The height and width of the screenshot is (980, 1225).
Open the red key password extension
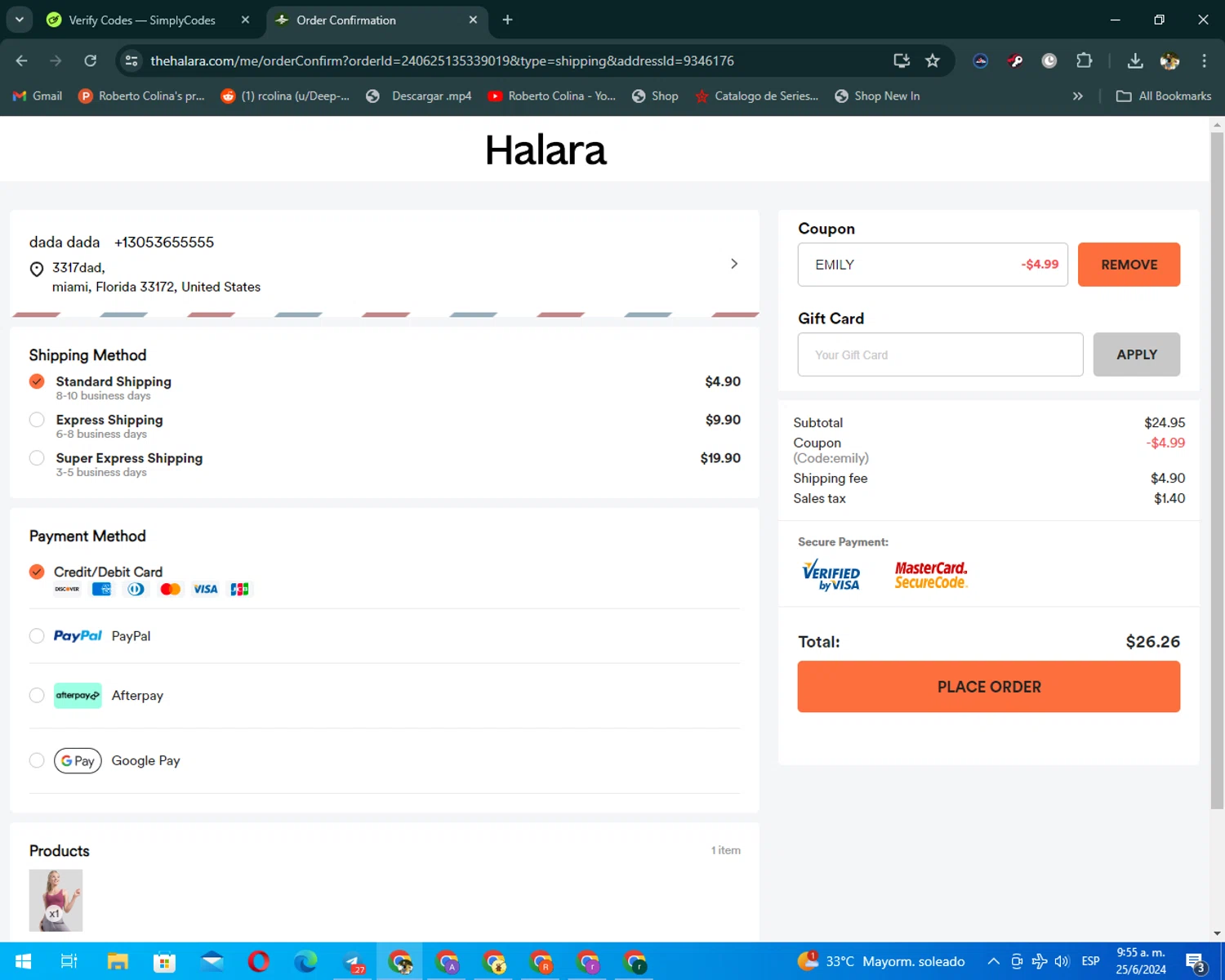1015,60
